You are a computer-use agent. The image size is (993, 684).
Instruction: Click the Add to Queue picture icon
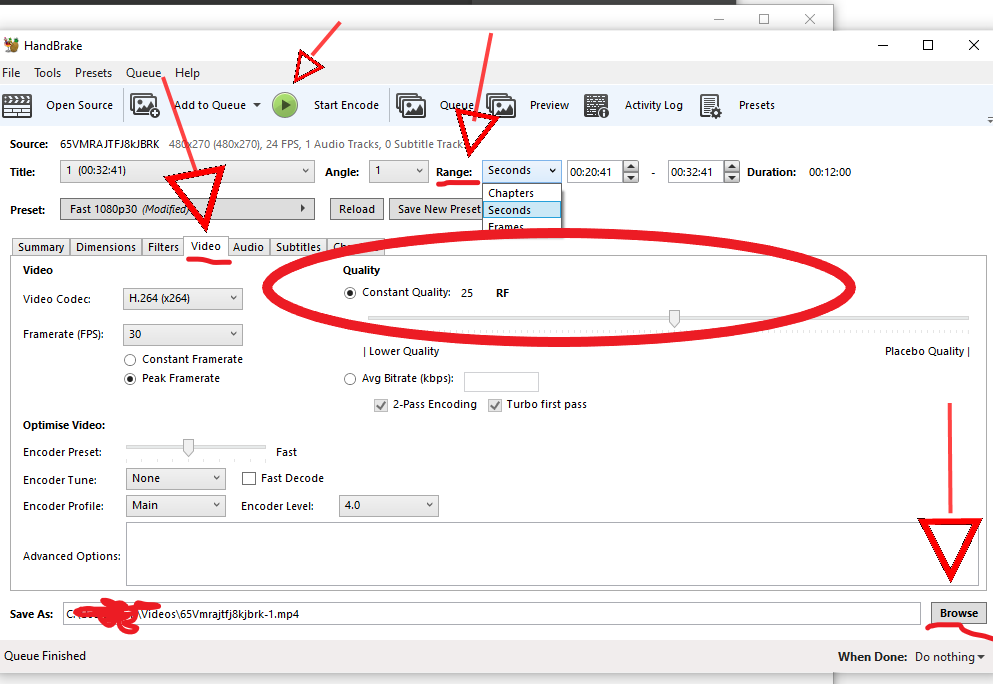point(144,105)
